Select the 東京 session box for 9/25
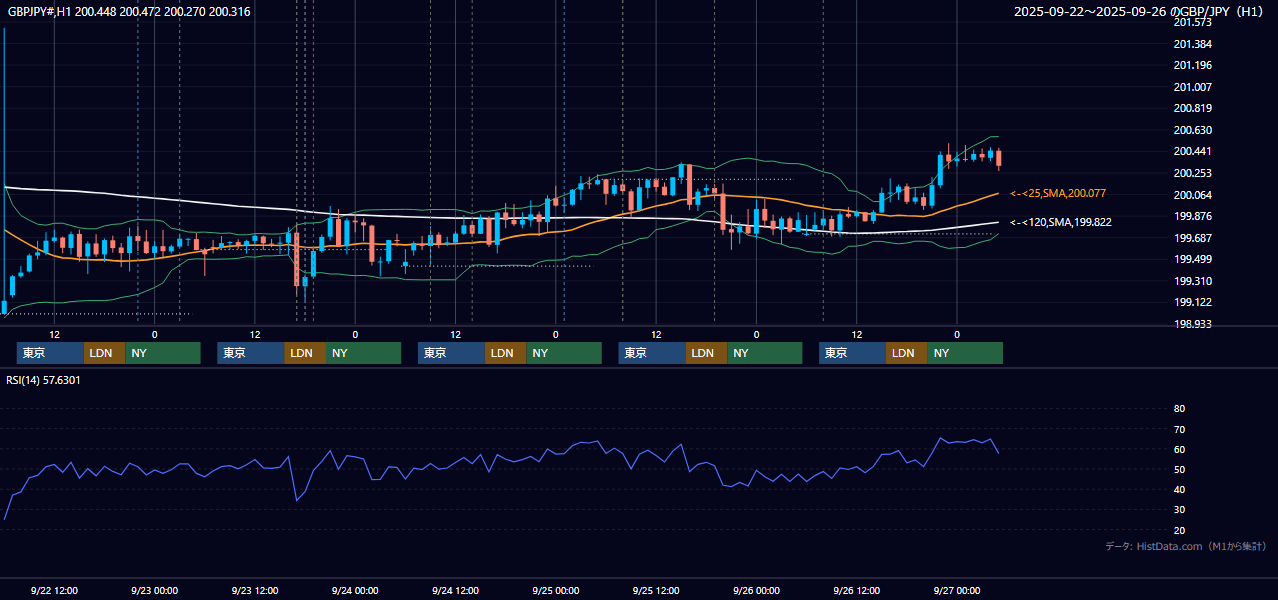This screenshot has height=600, width=1278. point(652,353)
